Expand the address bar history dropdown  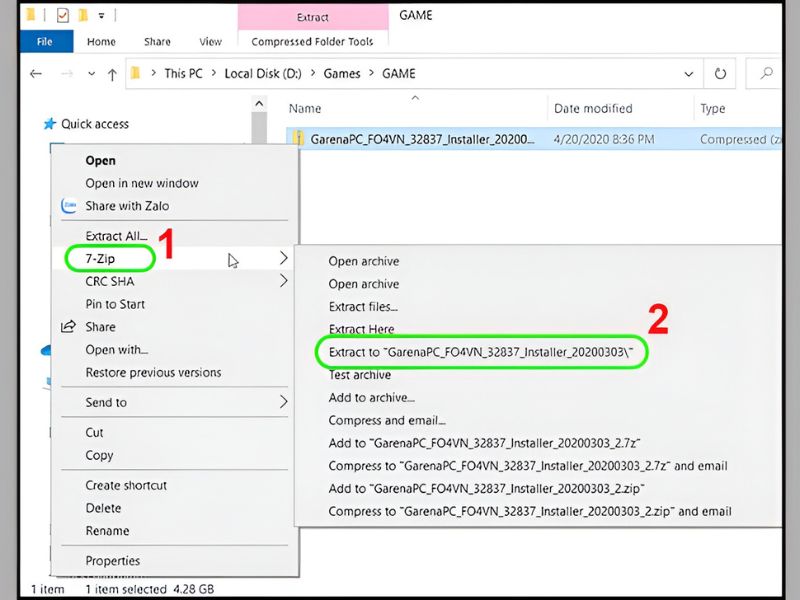[x=688, y=74]
